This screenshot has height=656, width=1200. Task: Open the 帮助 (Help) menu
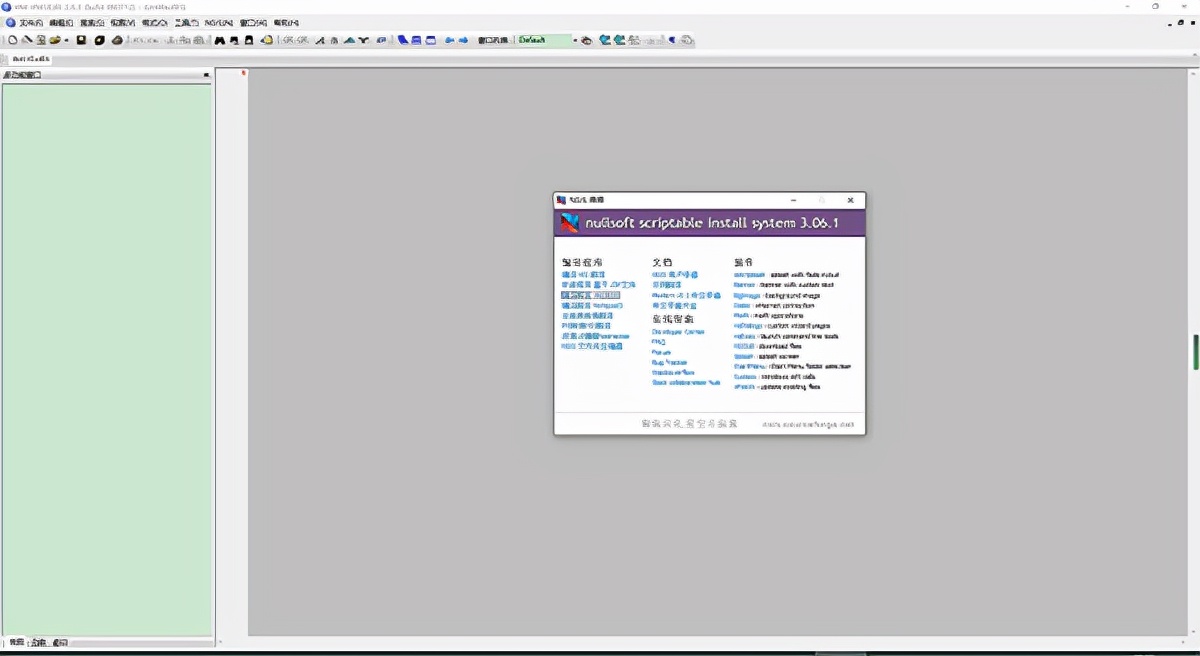tap(285, 22)
